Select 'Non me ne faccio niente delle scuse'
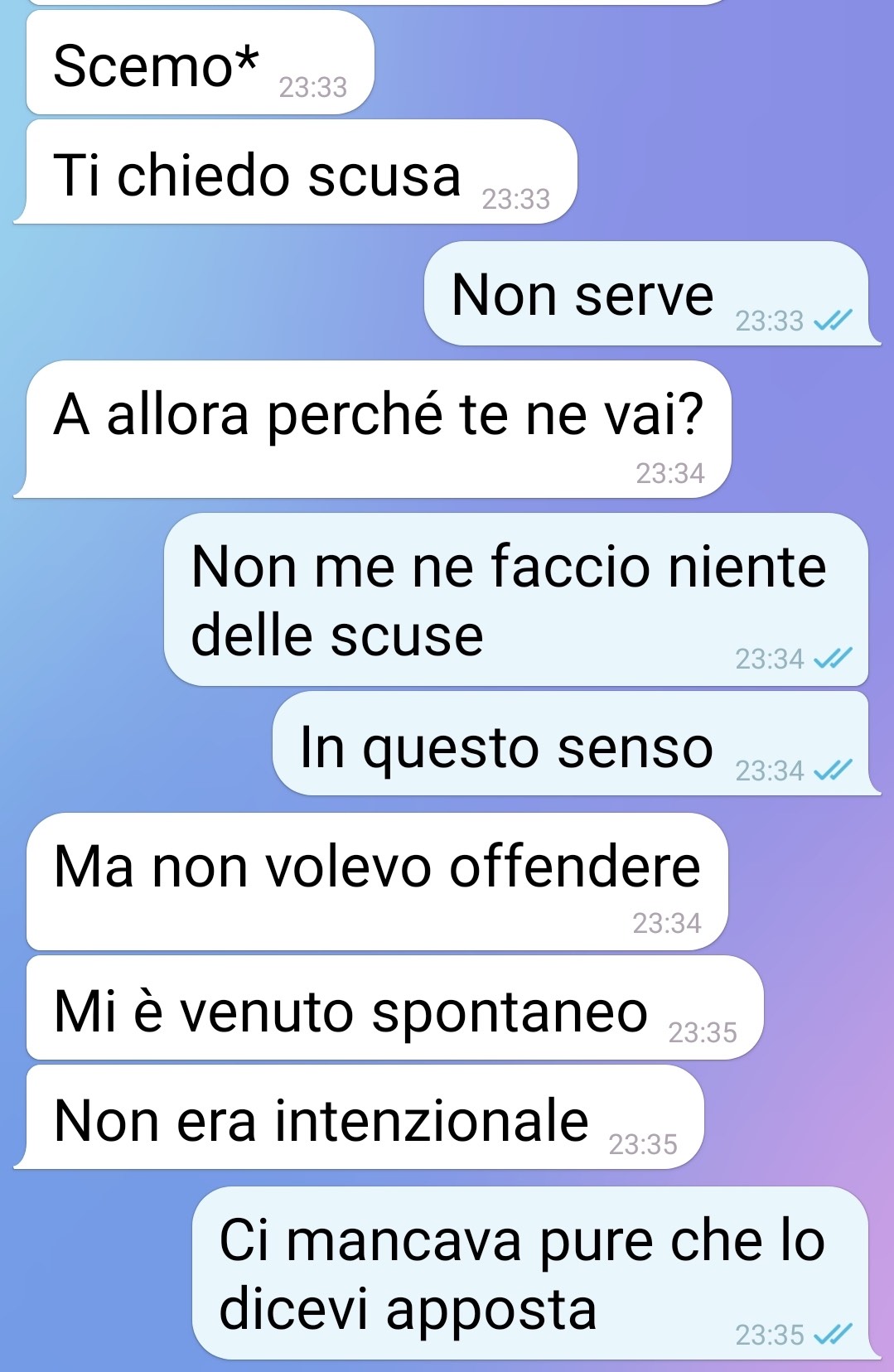The width and height of the screenshot is (894, 1372). click(516, 599)
